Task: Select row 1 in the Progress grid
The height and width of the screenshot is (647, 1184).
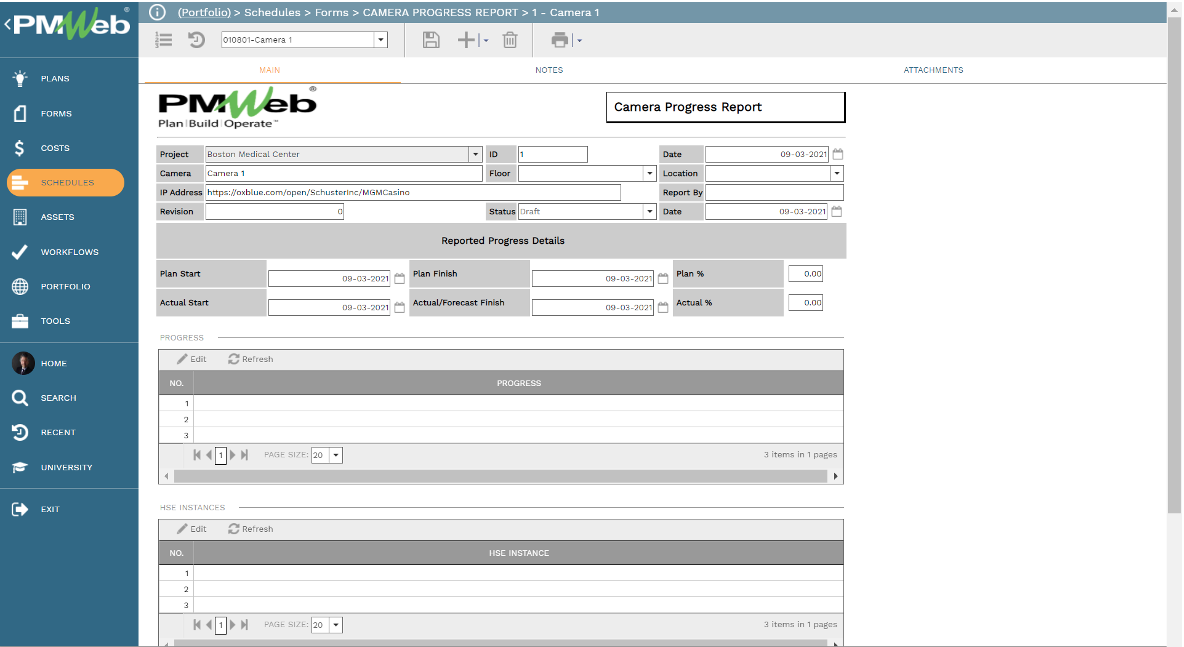Action: (x=501, y=403)
